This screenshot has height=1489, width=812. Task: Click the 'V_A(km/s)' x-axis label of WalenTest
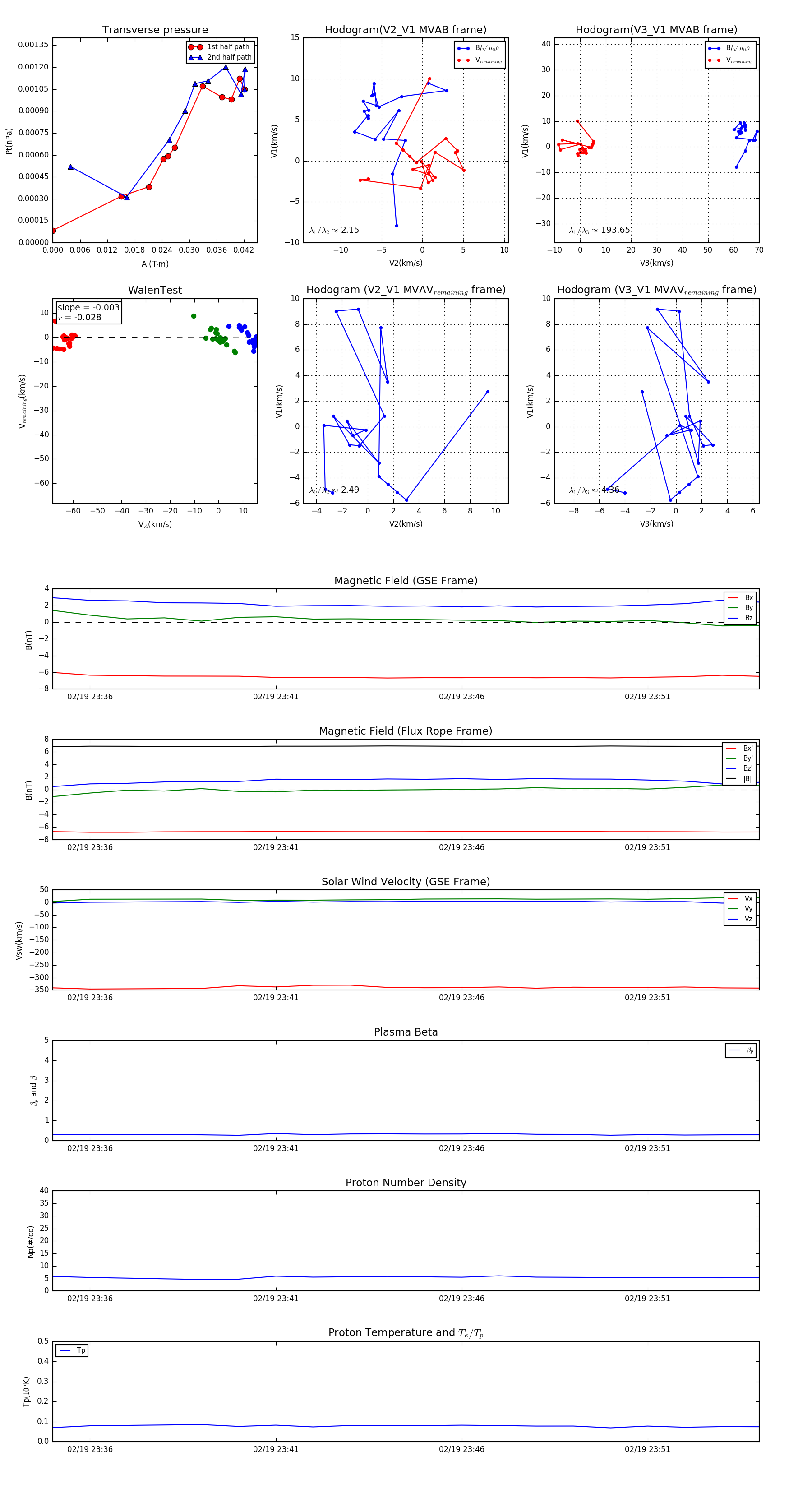pyautogui.click(x=155, y=524)
